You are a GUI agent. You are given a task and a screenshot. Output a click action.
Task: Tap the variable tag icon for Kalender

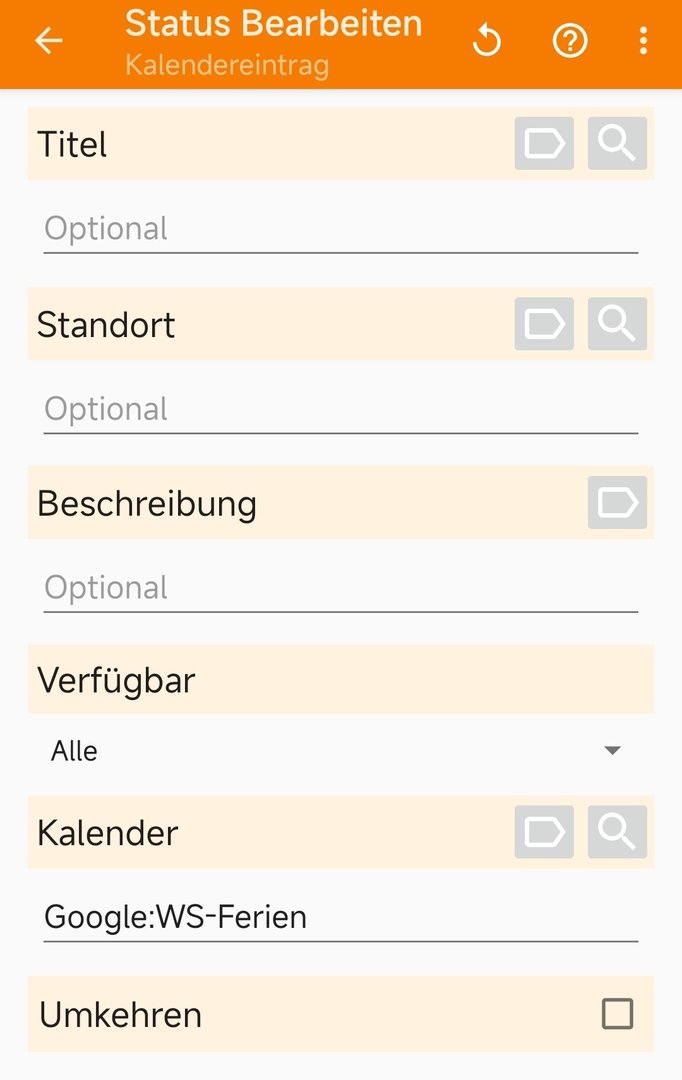coord(544,831)
